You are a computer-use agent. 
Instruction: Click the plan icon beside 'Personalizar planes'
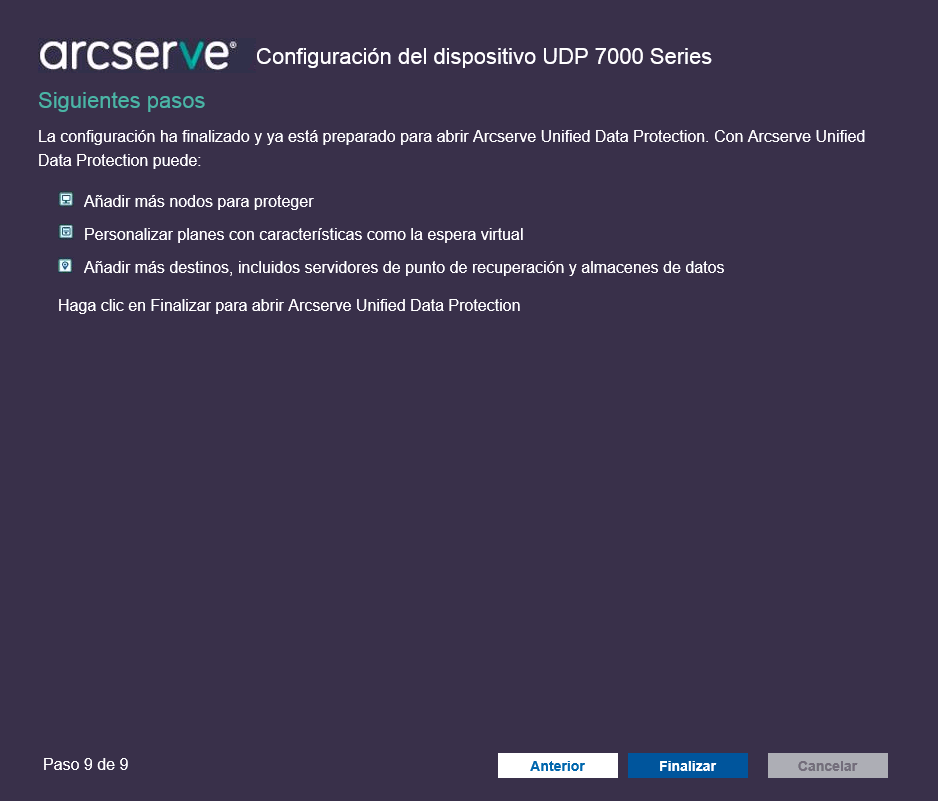tap(66, 232)
